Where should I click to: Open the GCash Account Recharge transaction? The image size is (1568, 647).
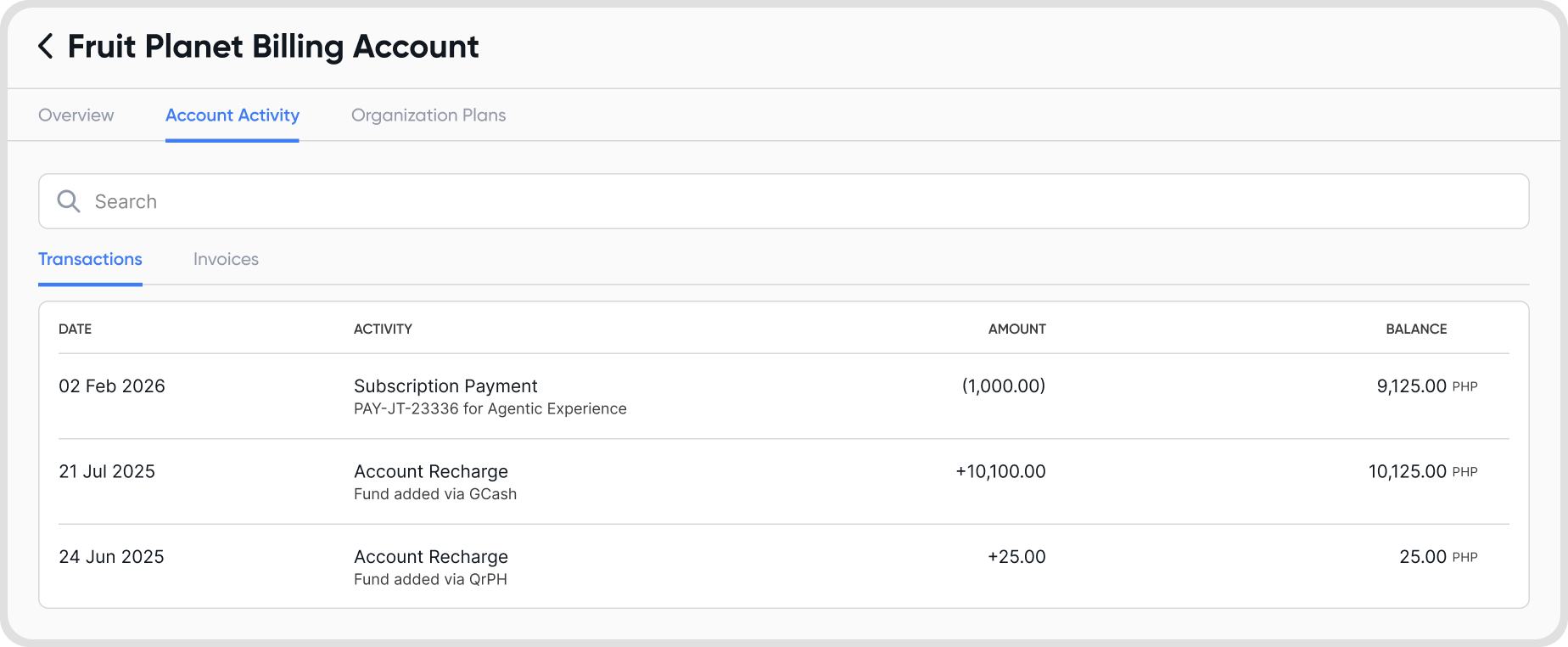pos(431,472)
